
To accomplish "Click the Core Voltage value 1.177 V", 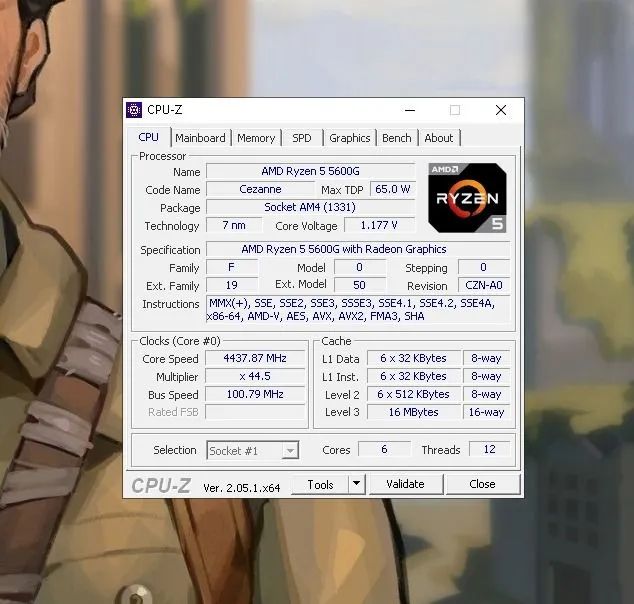I will point(379,225).
